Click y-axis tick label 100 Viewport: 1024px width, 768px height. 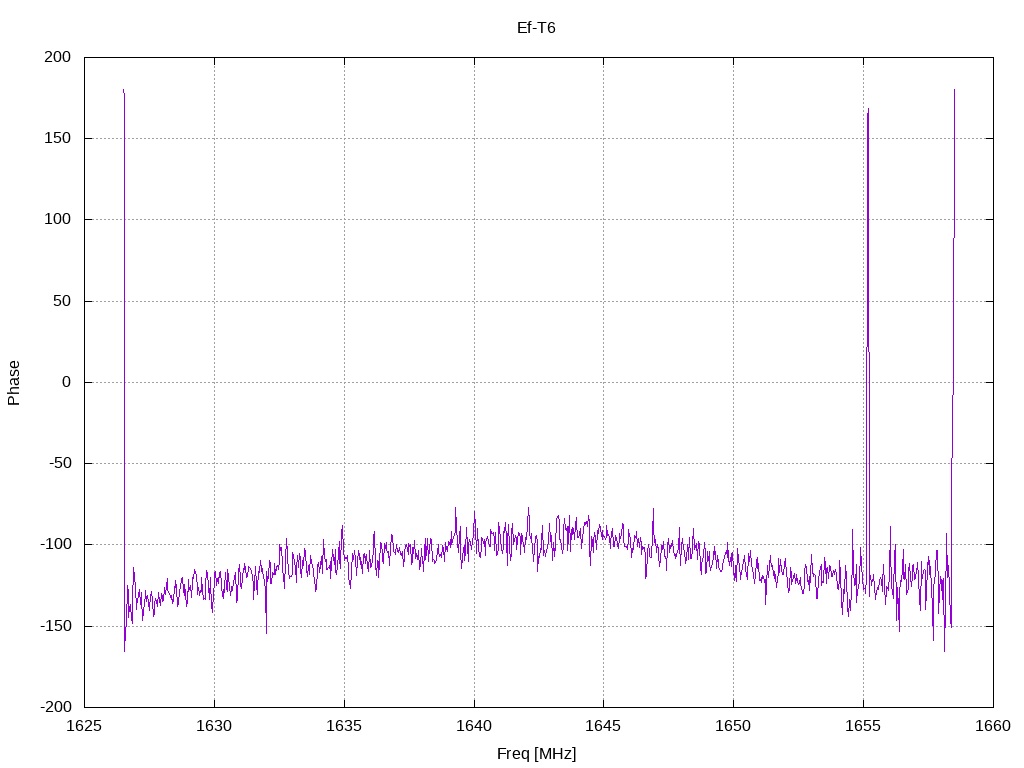click(x=57, y=219)
